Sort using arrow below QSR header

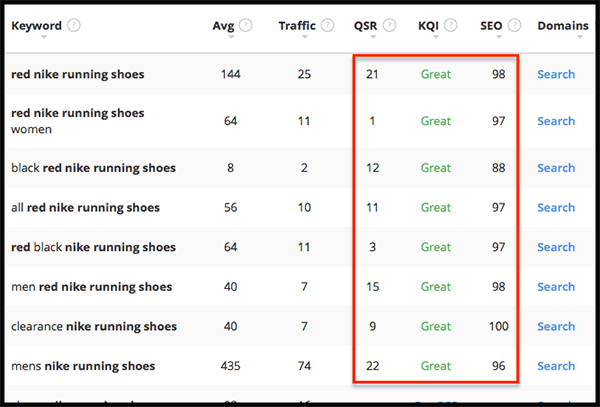pyautogui.click(x=373, y=37)
